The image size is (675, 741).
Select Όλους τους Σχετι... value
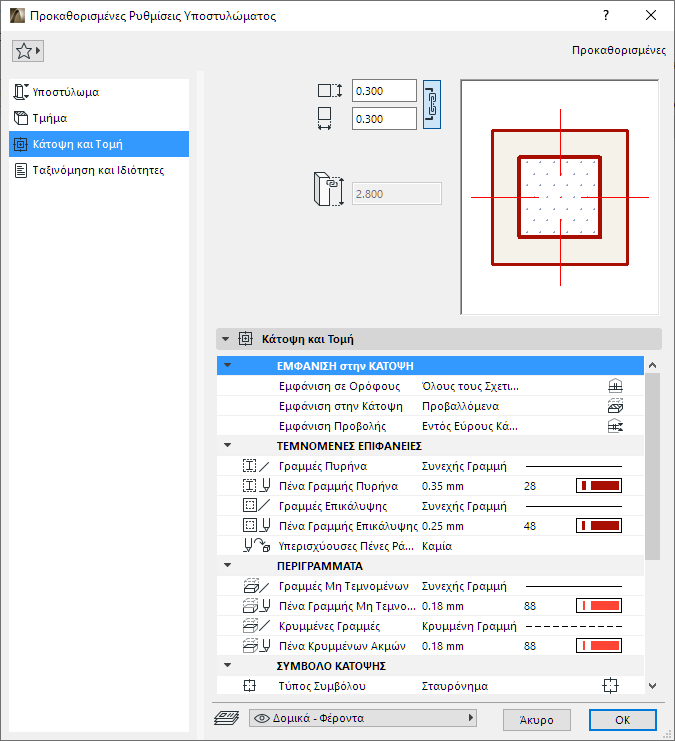[x=470, y=386]
